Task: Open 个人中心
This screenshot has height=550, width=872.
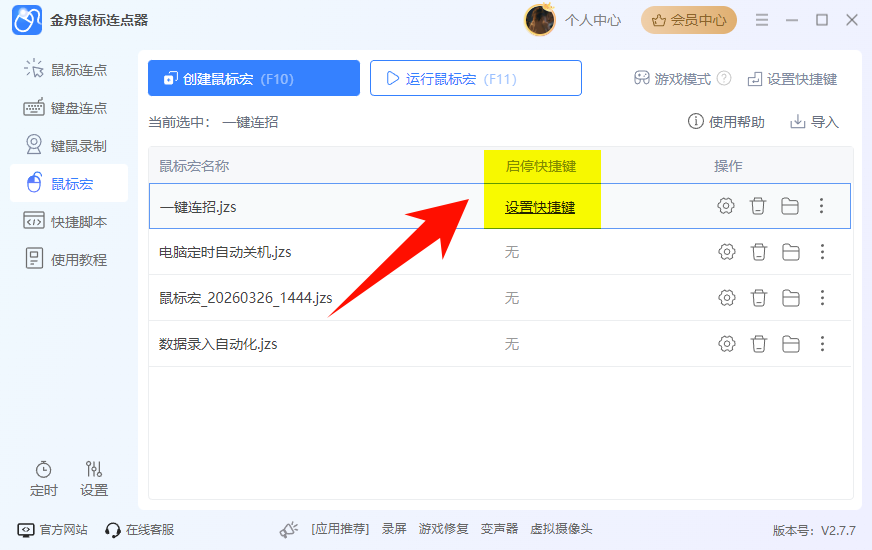Action: 593,21
